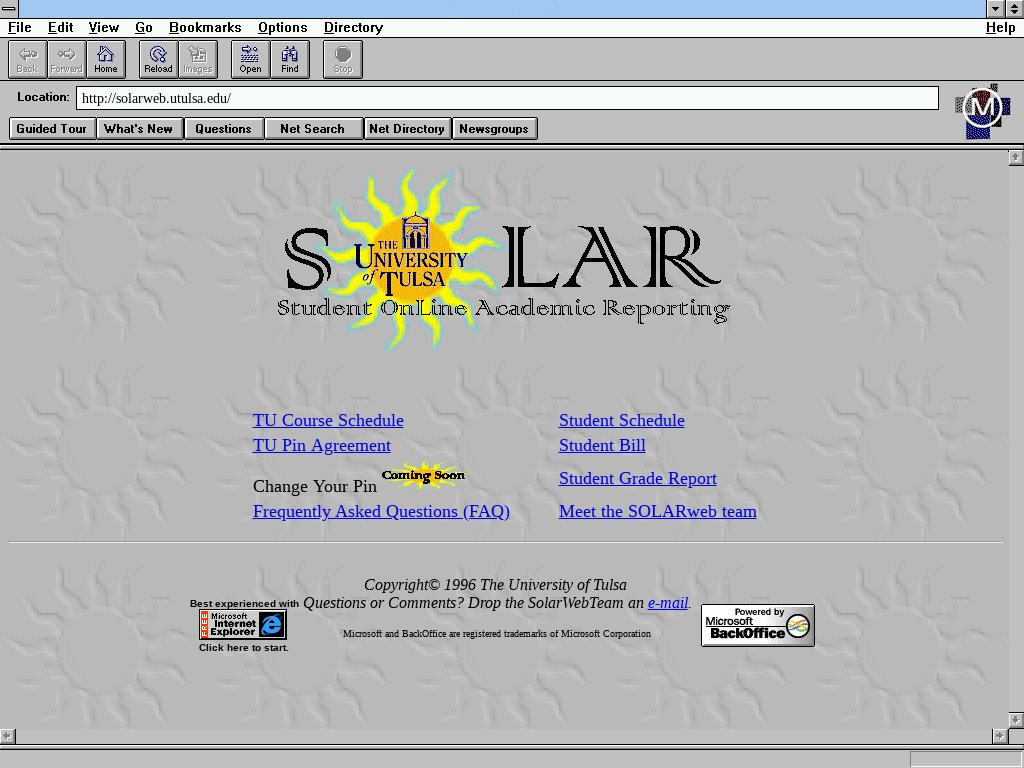The image size is (1024, 768).
Task: Click the Location URL field
Action: tap(507, 98)
